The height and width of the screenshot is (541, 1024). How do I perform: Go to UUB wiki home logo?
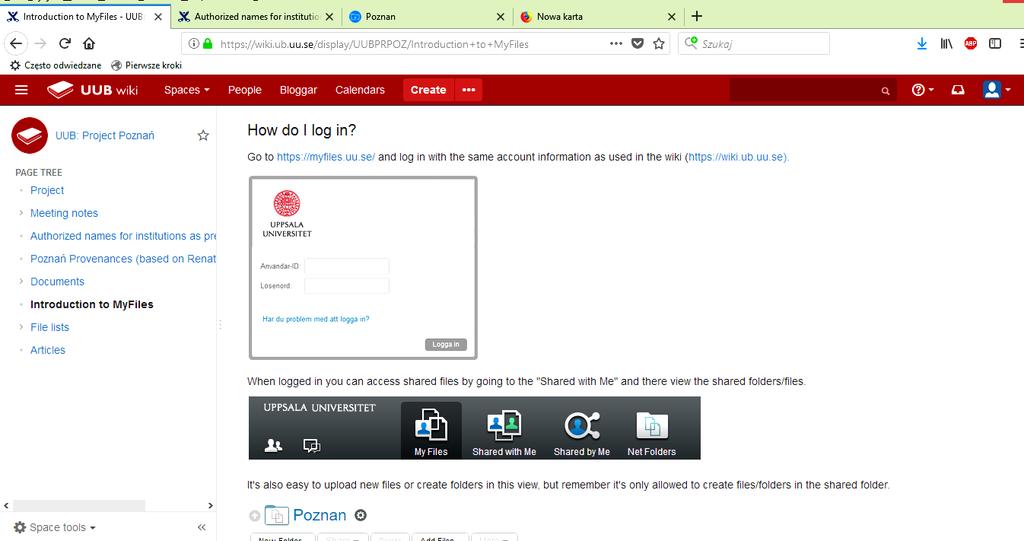[x=93, y=90]
